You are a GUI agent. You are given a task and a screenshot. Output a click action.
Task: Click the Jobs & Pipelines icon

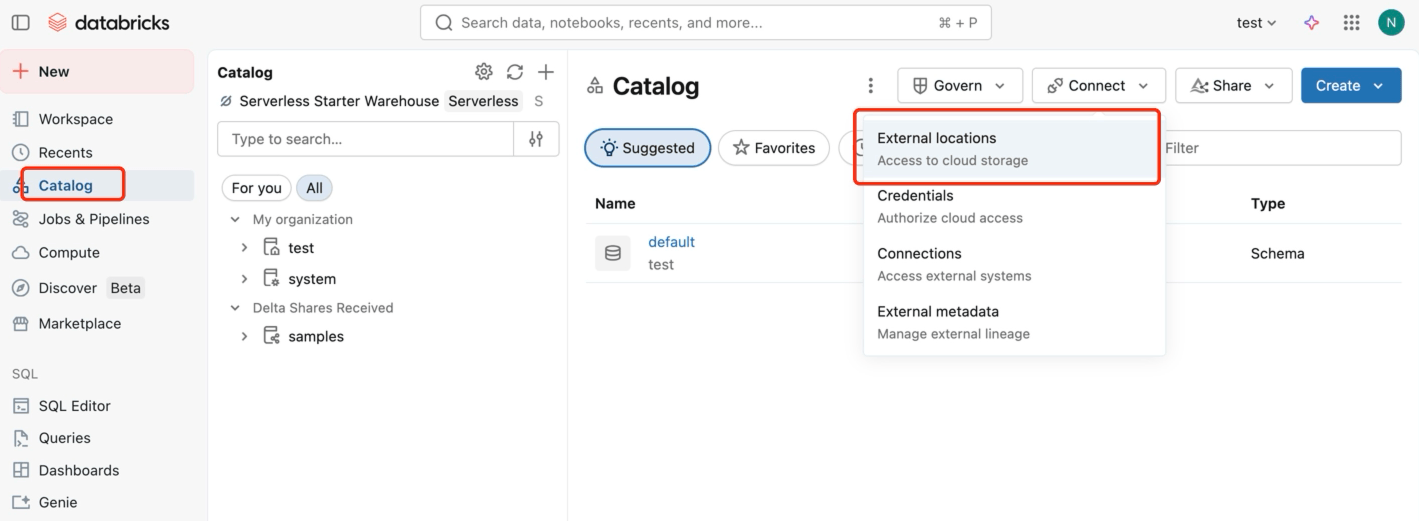20,219
